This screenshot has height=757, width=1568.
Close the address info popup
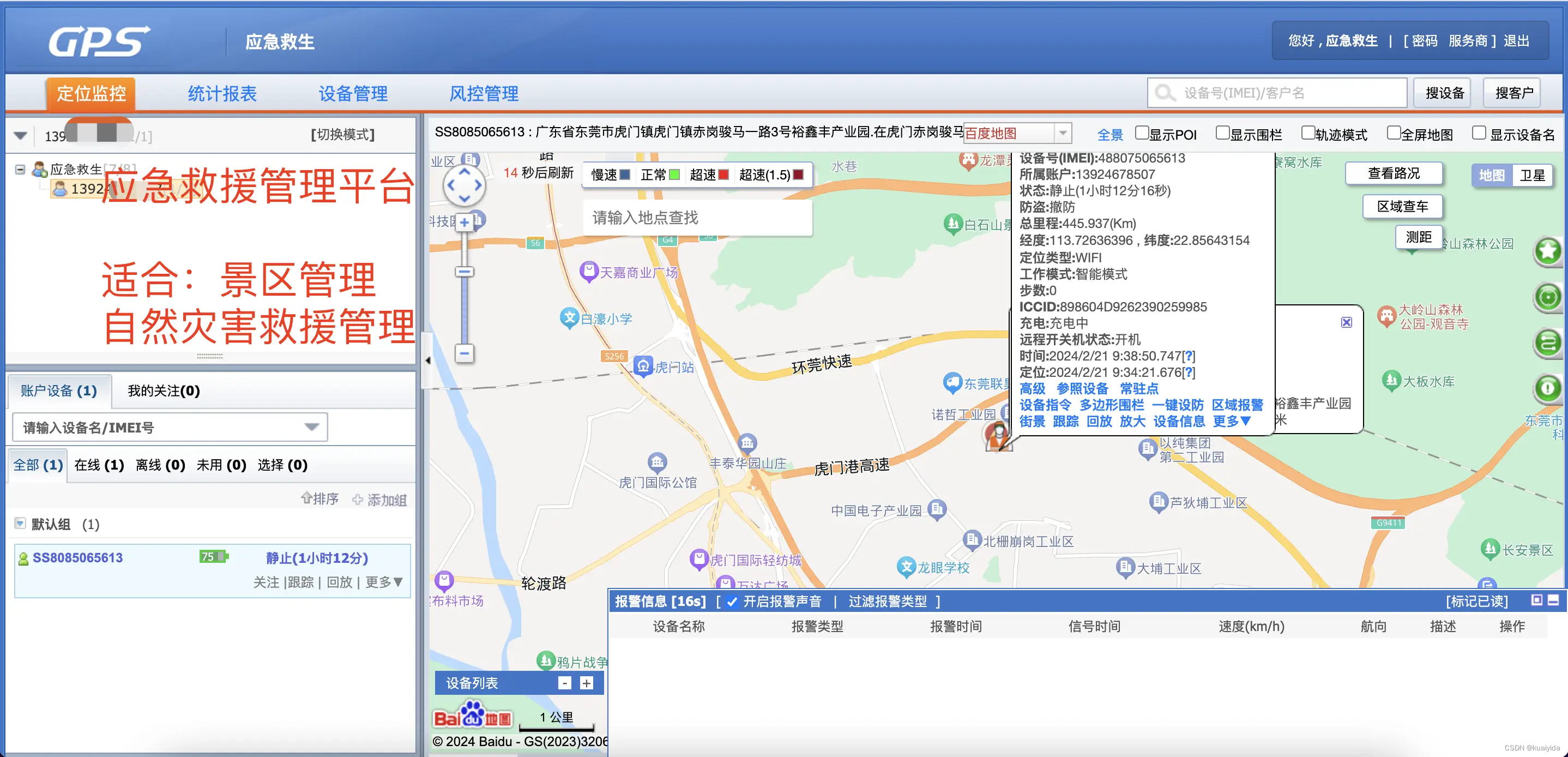(1347, 322)
